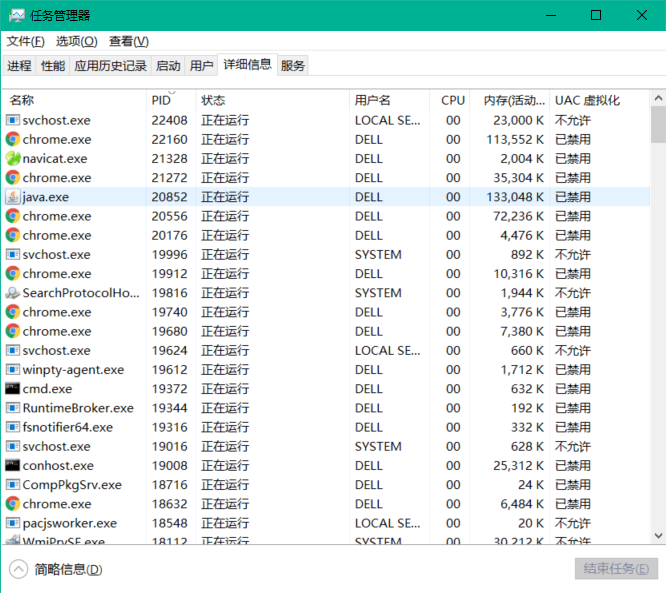Click the navicat.exe process icon

coord(13,158)
